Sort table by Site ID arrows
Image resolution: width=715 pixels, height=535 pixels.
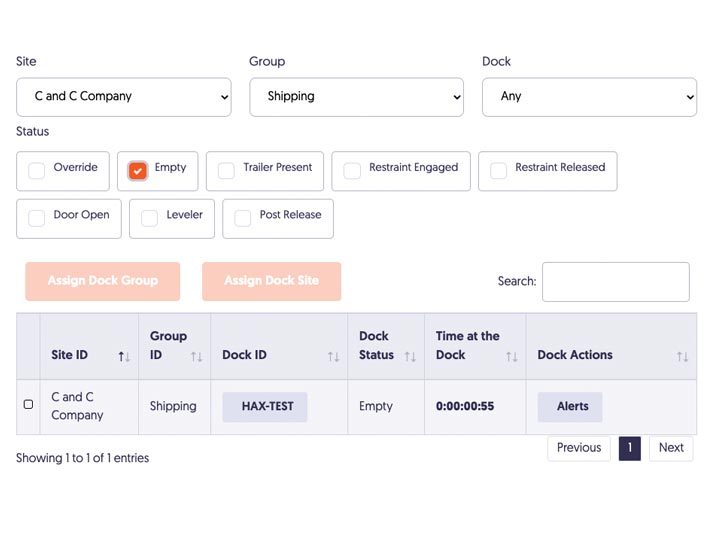[124, 357]
